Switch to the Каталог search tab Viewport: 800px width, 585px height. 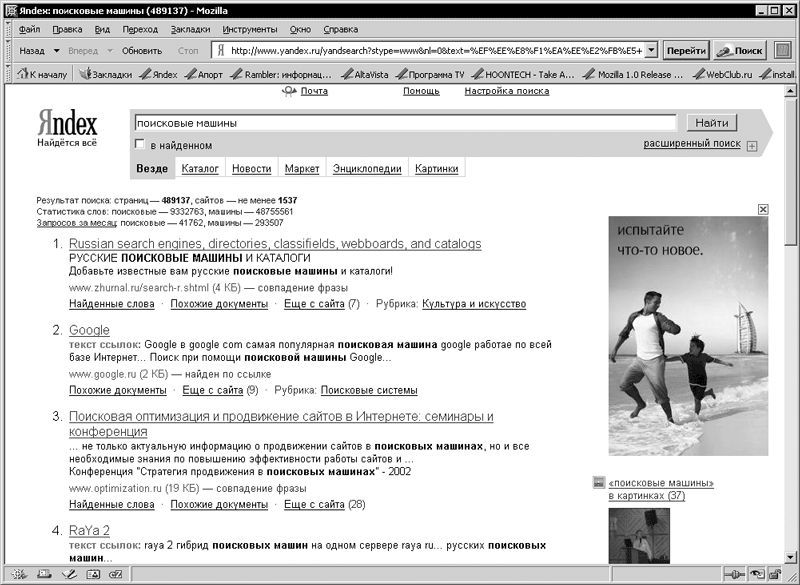(200, 168)
